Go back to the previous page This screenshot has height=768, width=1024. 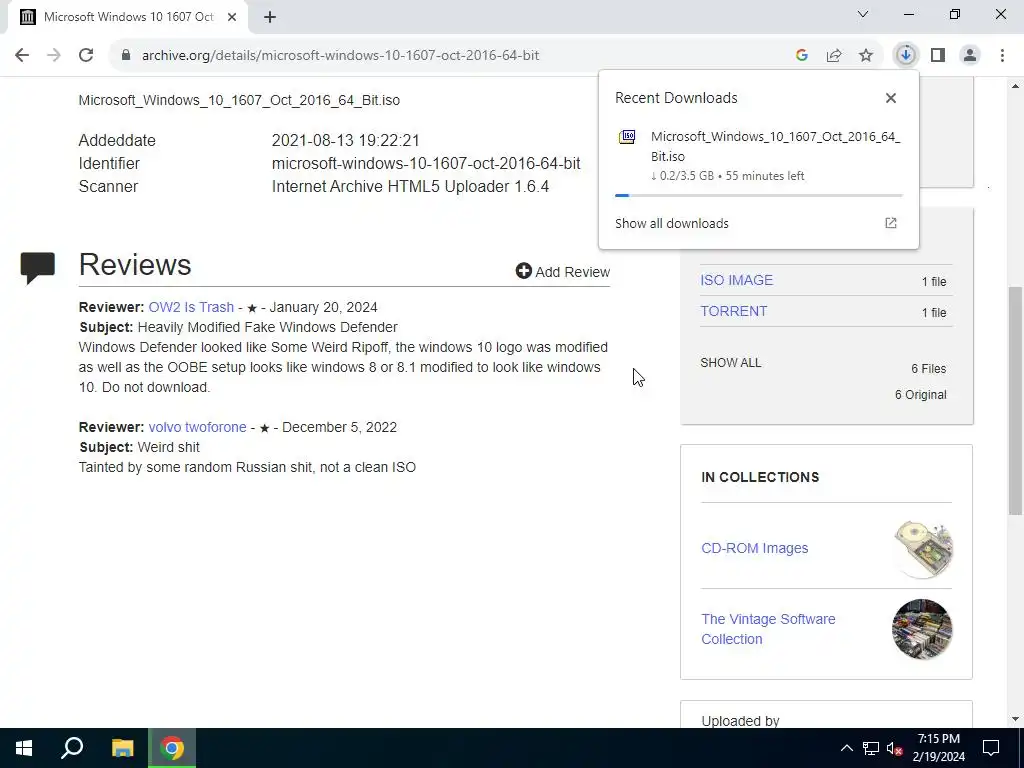pyautogui.click(x=22, y=56)
